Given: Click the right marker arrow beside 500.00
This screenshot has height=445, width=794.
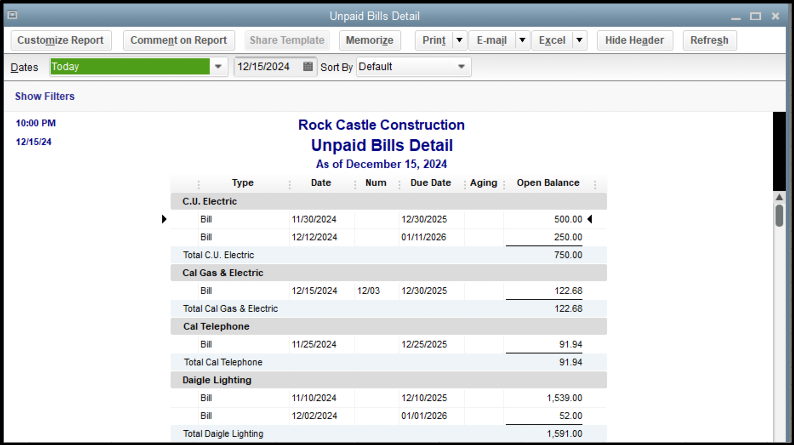Looking at the screenshot, I should [589, 219].
